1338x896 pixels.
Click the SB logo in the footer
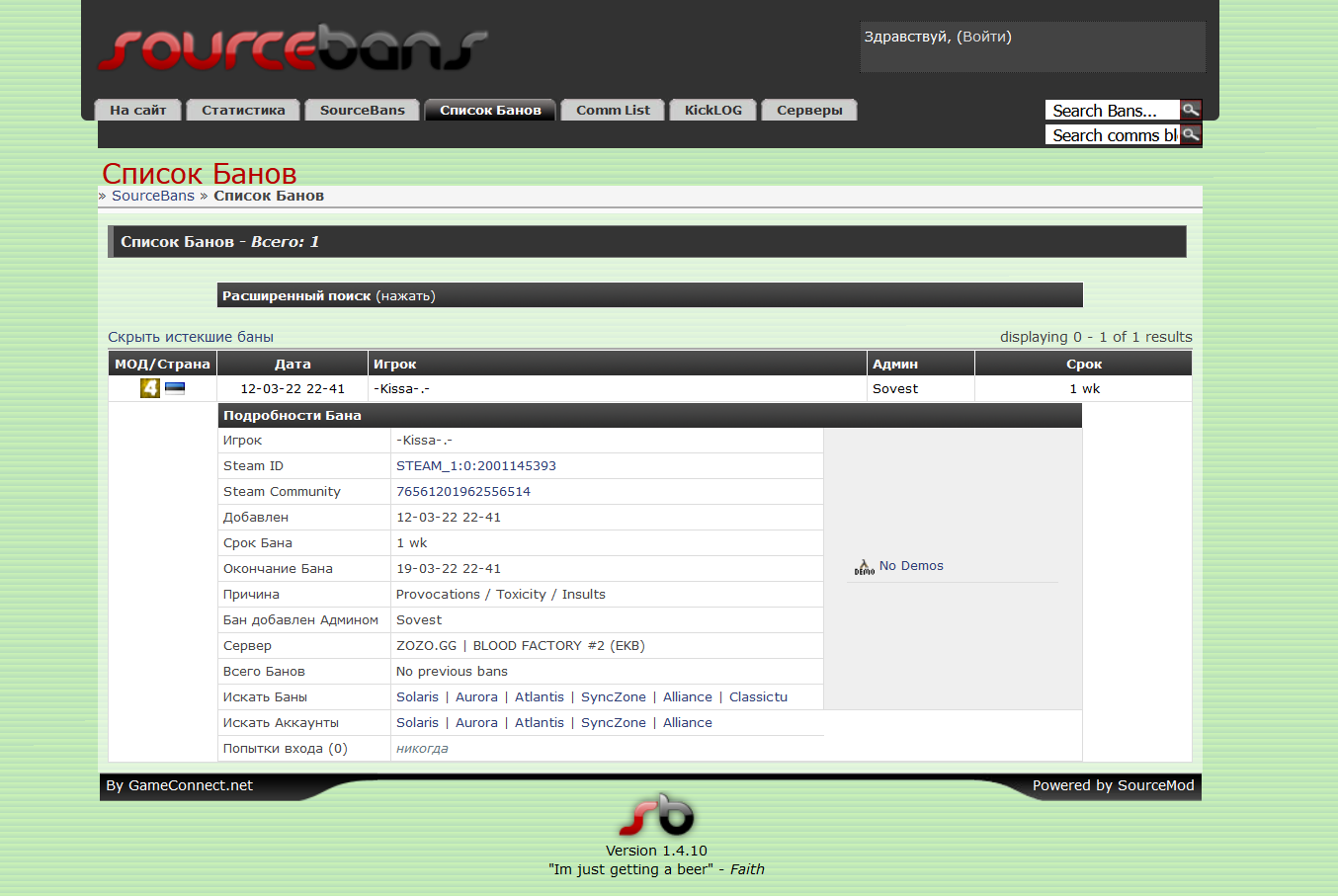click(656, 815)
